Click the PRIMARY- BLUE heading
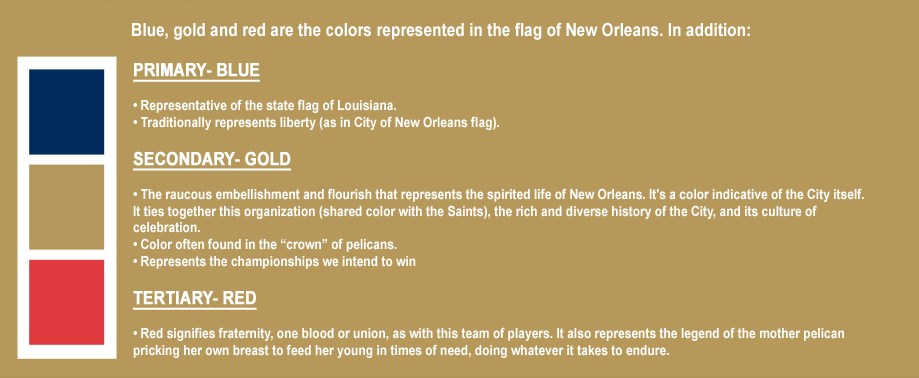 click(196, 71)
